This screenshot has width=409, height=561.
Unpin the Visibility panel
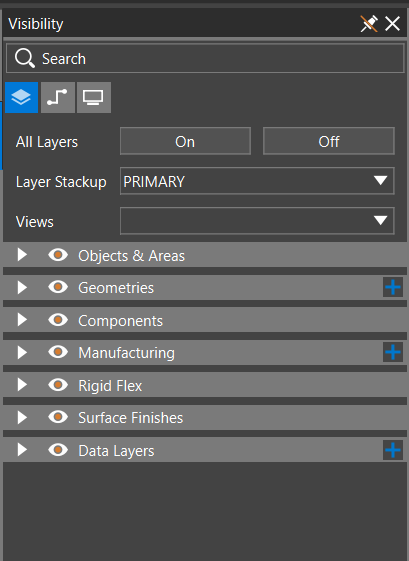point(369,24)
